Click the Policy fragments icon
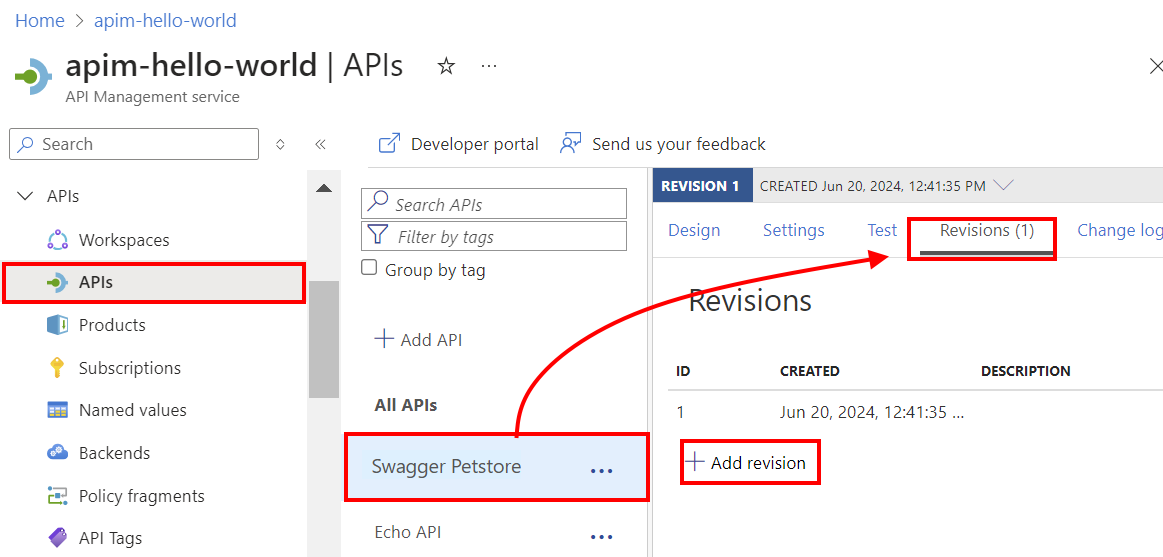 (x=57, y=495)
